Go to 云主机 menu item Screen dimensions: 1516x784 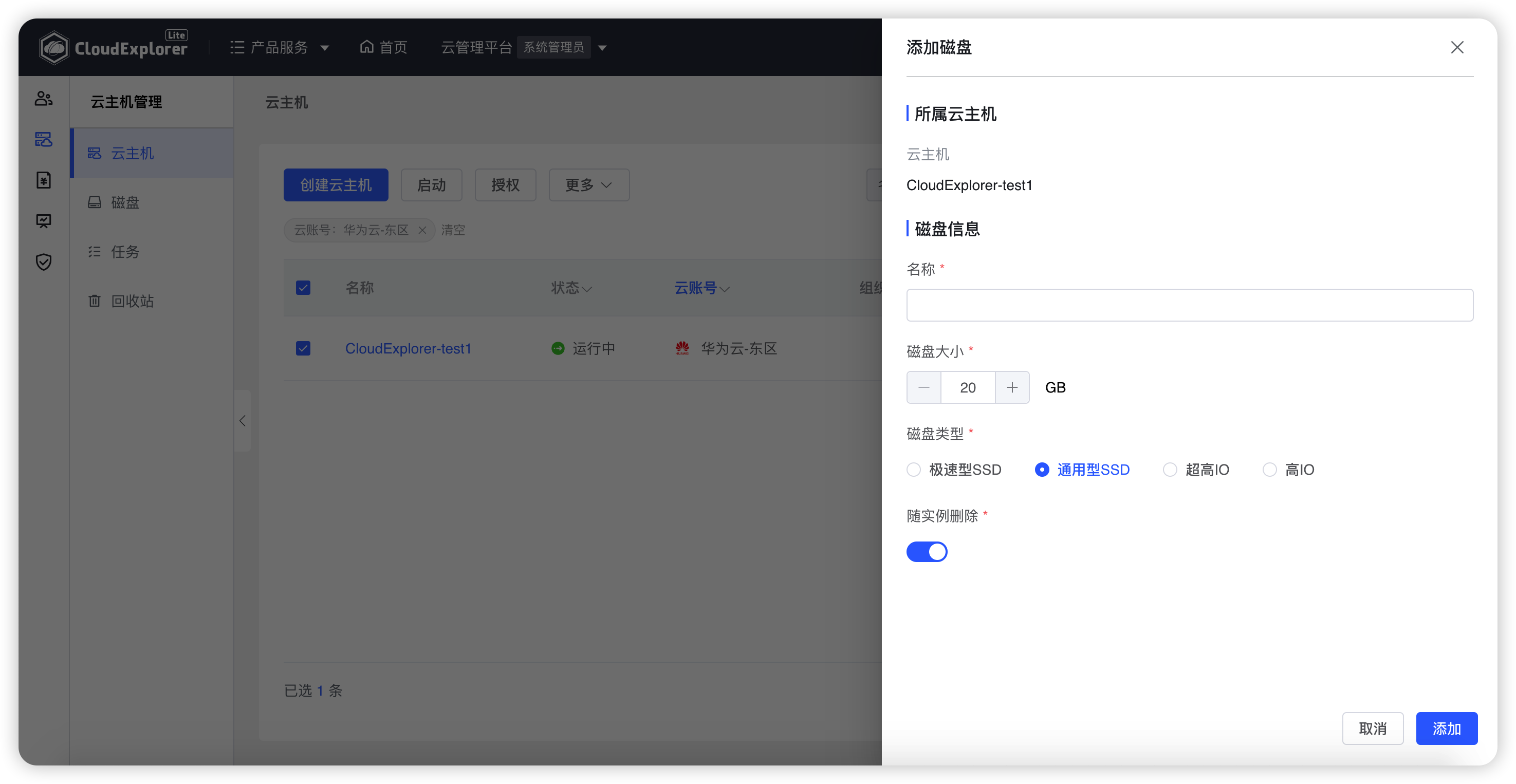[152, 153]
